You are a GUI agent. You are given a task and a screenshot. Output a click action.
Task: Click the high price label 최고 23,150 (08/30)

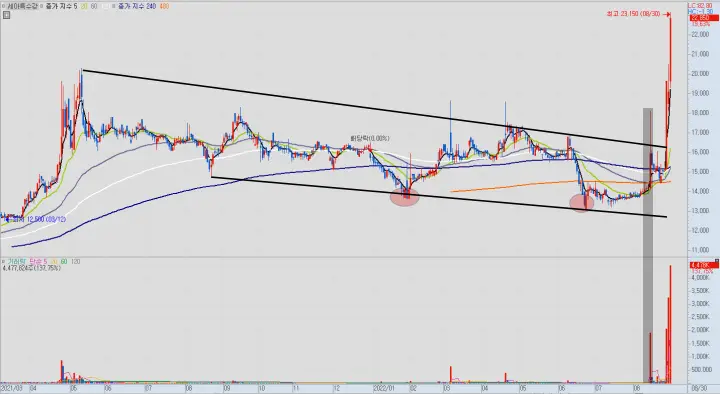[x=633, y=14]
